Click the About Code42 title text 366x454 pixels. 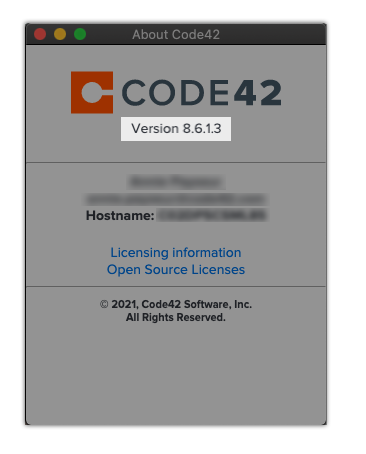click(x=176, y=34)
